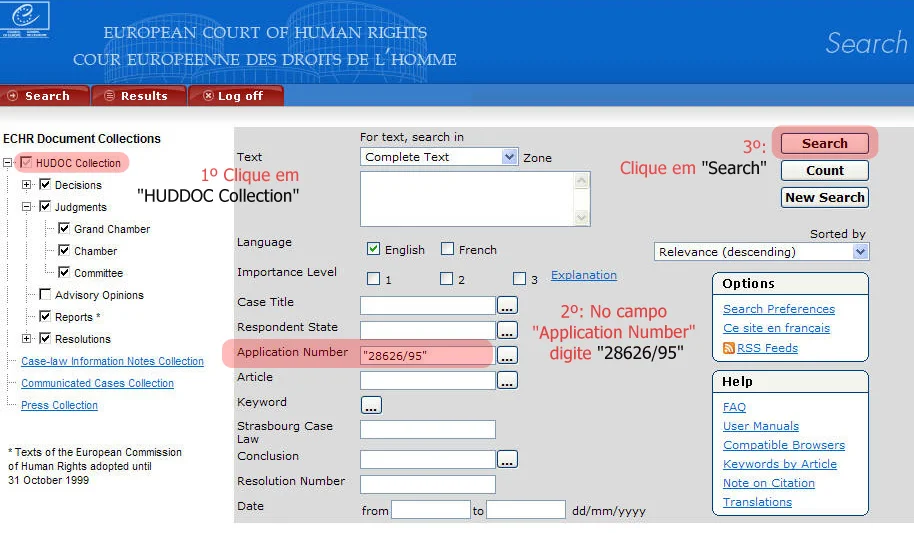Open the Ce site en français link
The width and height of the screenshot is (914, 533).
(776, 328)
